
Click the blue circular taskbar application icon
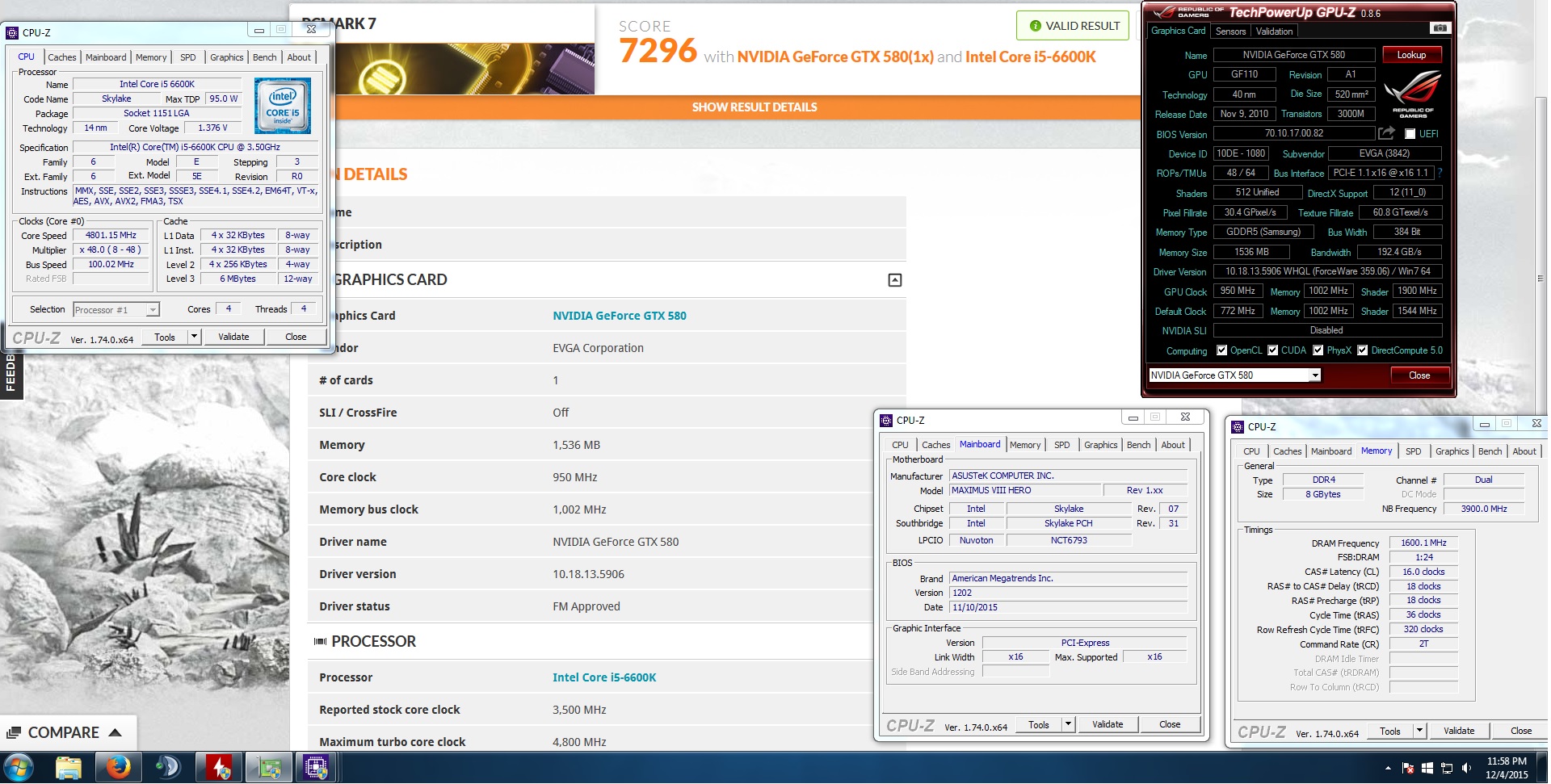tap(167, 767)
